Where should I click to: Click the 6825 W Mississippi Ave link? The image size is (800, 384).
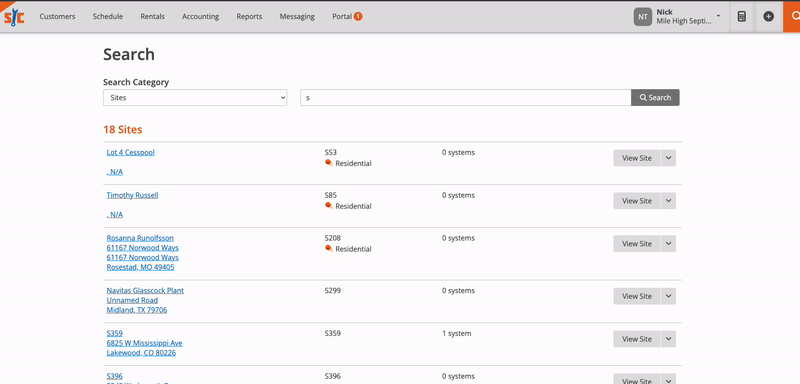tap(144, 343)
